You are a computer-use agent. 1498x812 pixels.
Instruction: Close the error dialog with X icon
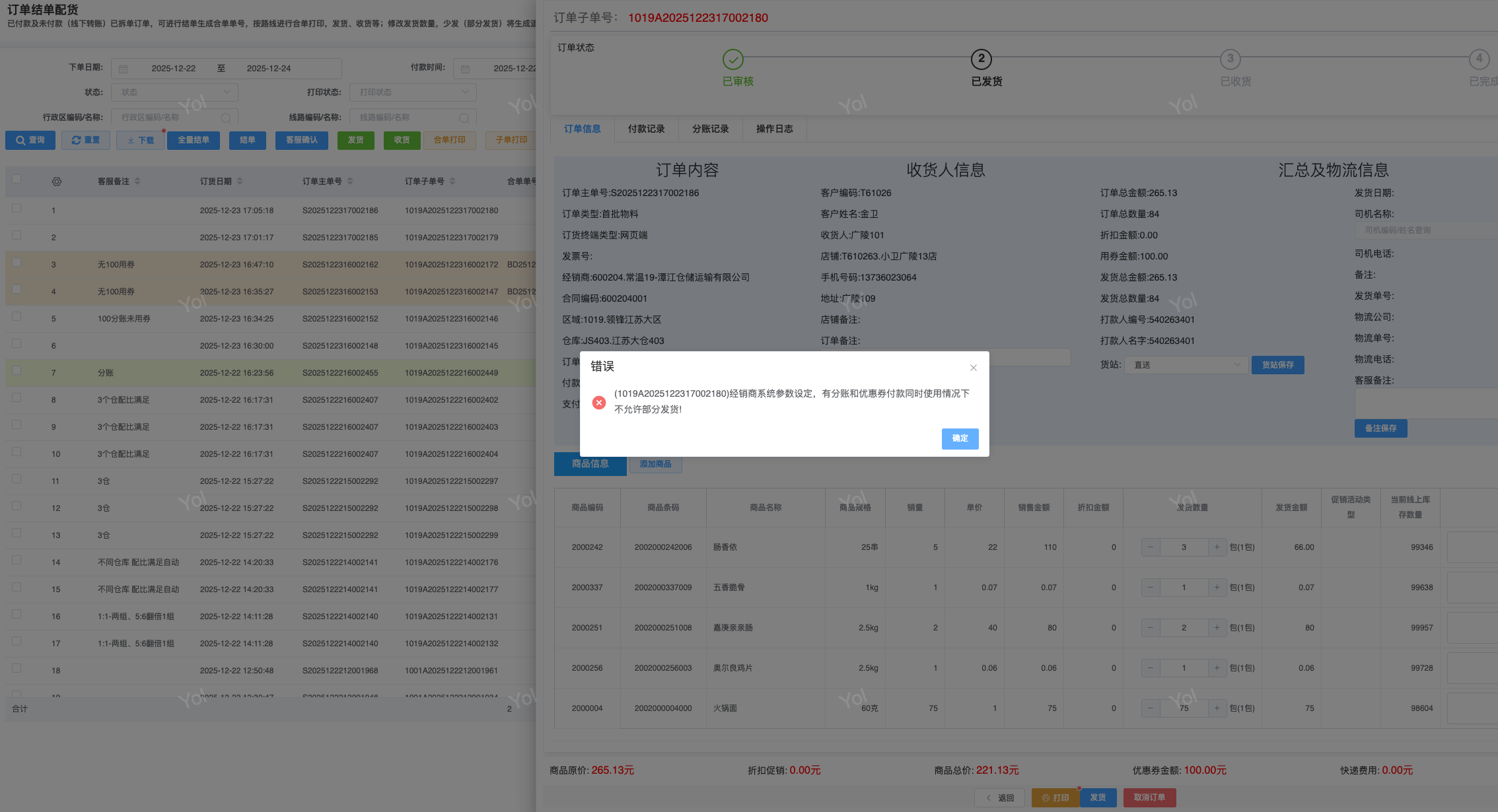coord(973,368)
